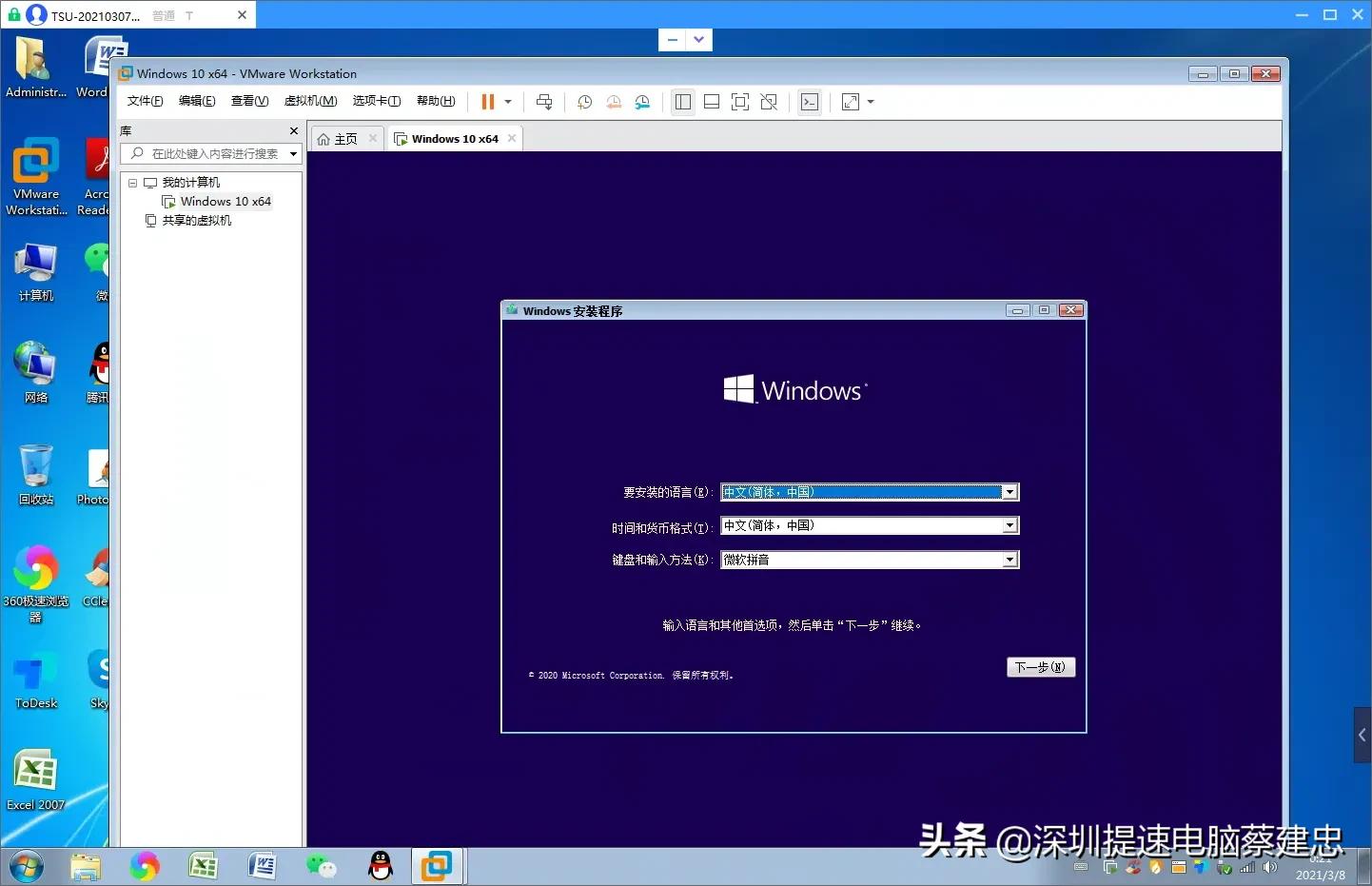Toggle the thumbnail bar view
This screenshot has height=886, width=1372.
pyautogui.click(x=712, y=102)
